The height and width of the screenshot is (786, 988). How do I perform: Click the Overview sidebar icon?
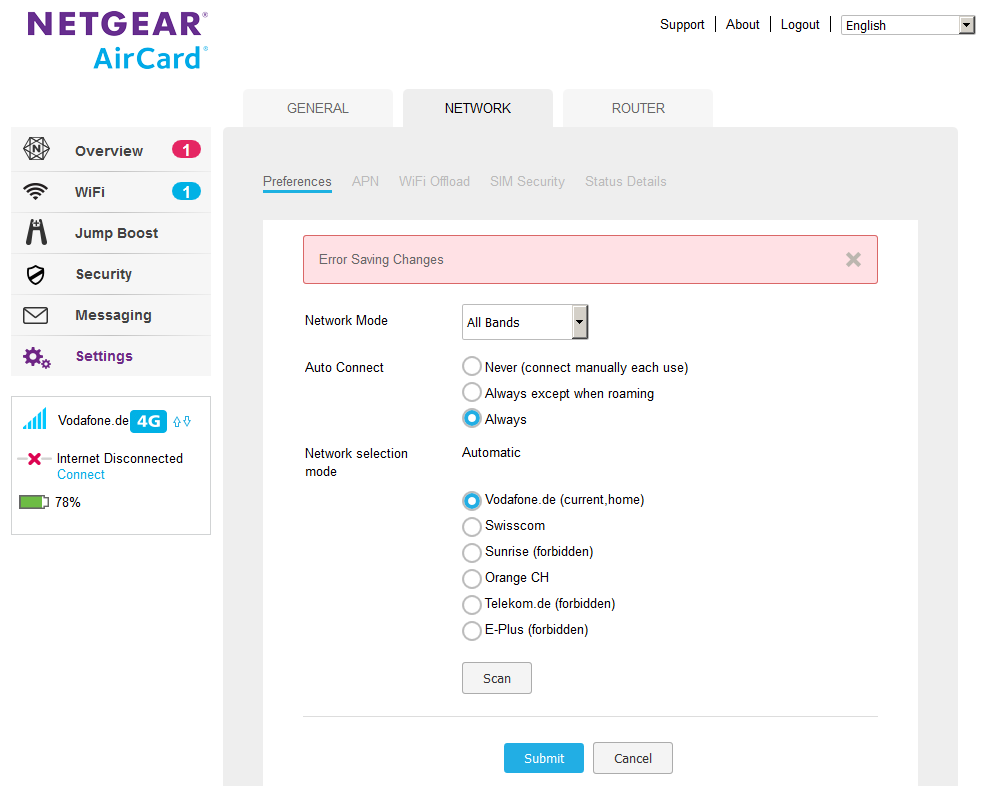(x=37, y=150)
